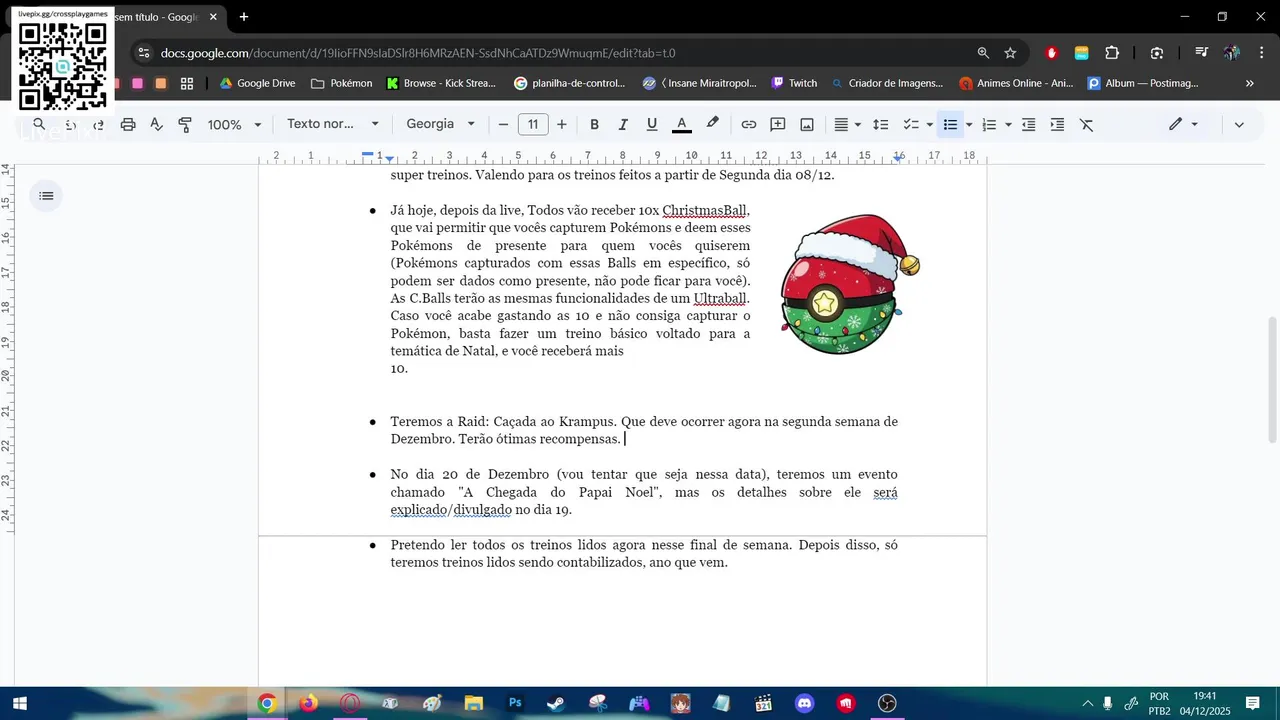The width and height of the screenshot is (1280, 720).
Task: Toggle spell and grammar check icon
Action: 157,125
